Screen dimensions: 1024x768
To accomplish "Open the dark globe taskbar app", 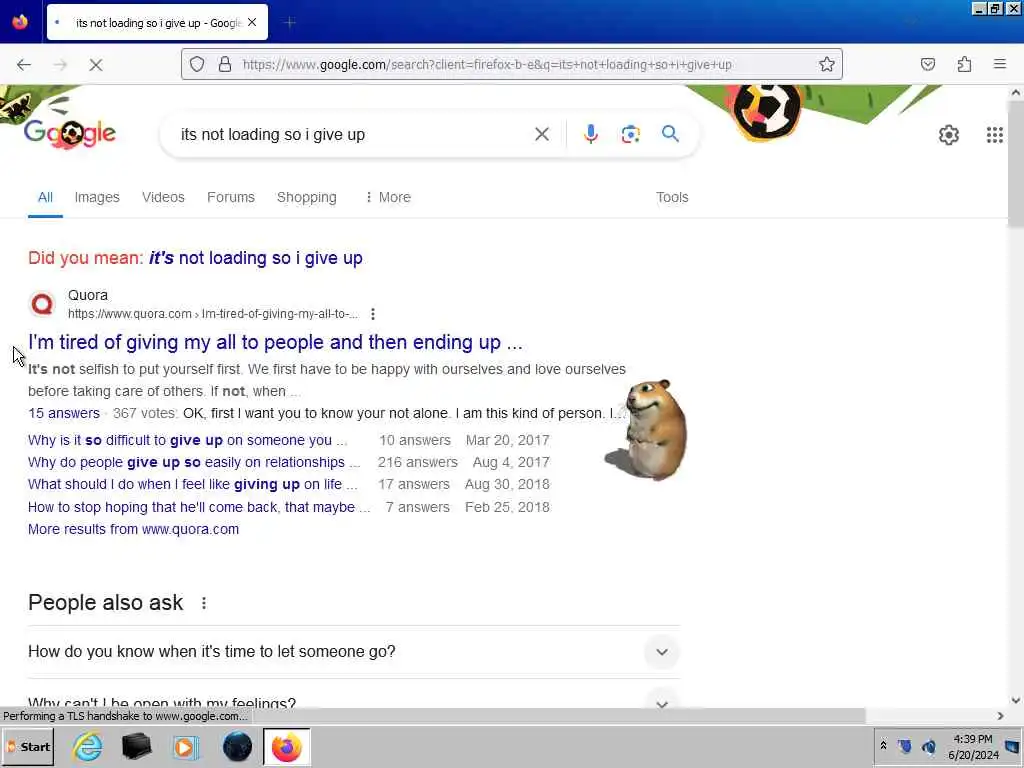I will 237,746.
